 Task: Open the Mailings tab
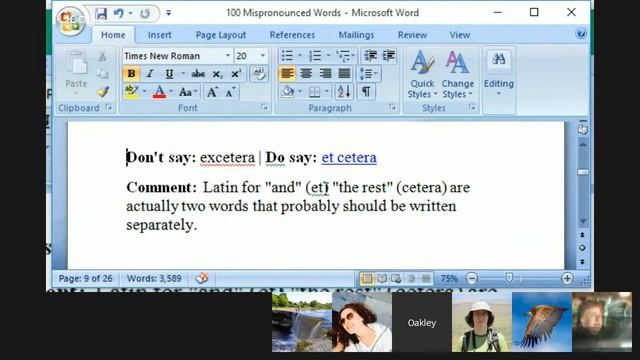click(356, 35)
